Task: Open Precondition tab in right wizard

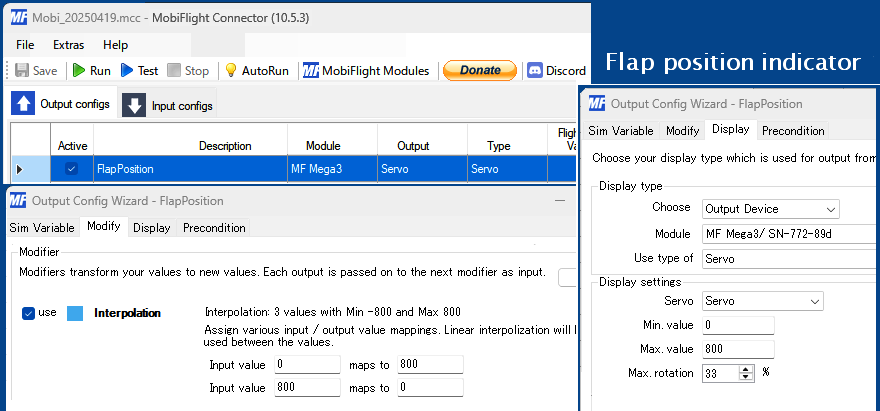Action: point(792,131)
